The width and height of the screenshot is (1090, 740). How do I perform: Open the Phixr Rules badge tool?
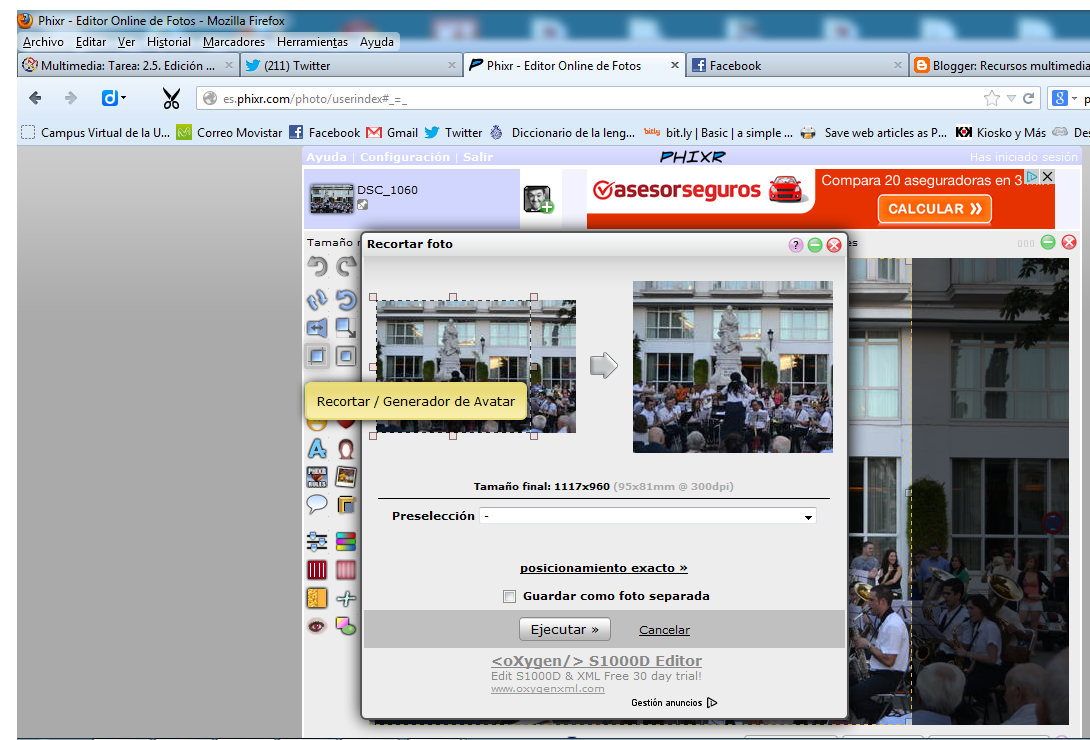(x=317, y=477)
